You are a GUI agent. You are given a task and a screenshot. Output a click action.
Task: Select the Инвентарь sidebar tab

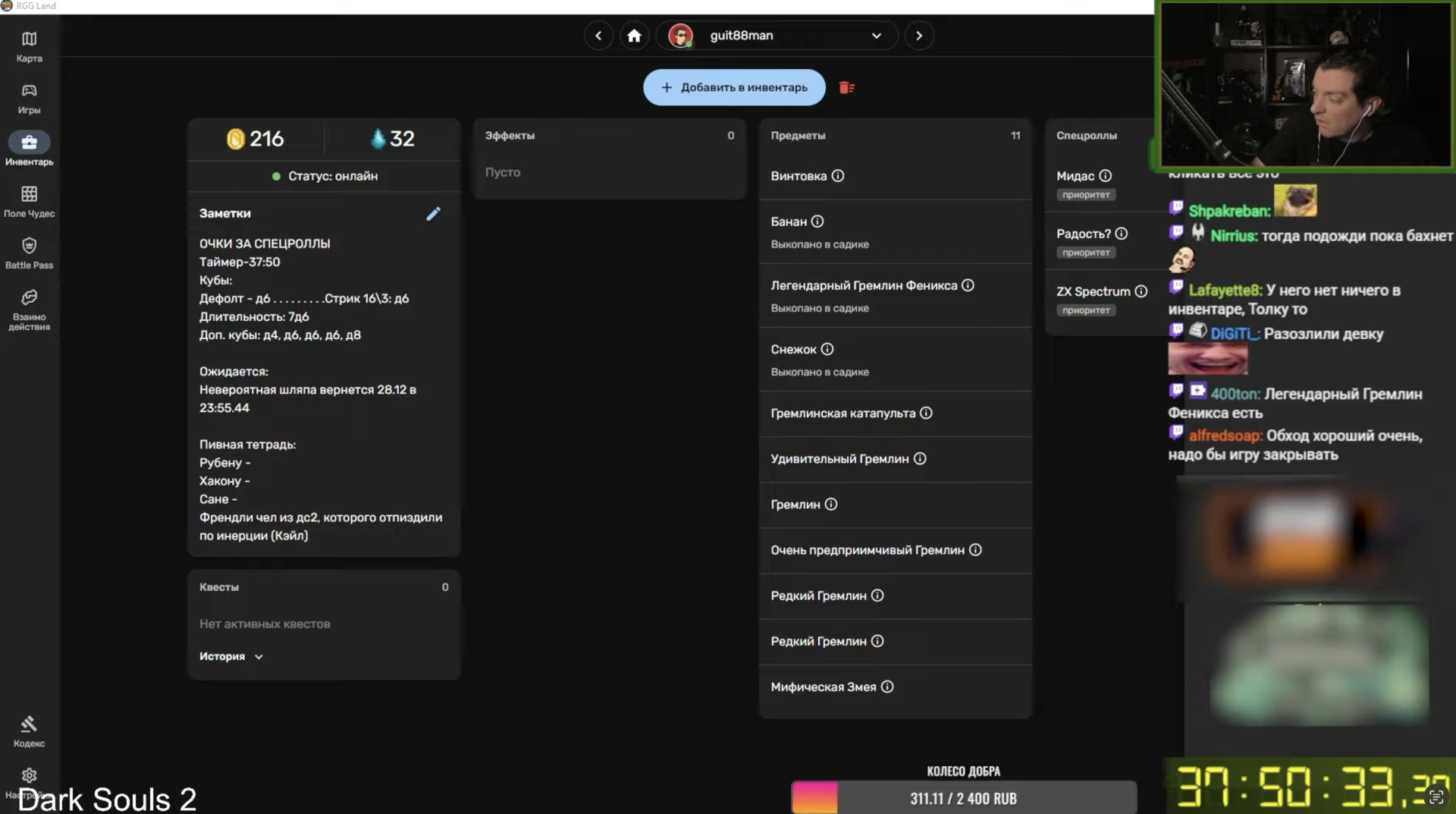click(29, 149)
